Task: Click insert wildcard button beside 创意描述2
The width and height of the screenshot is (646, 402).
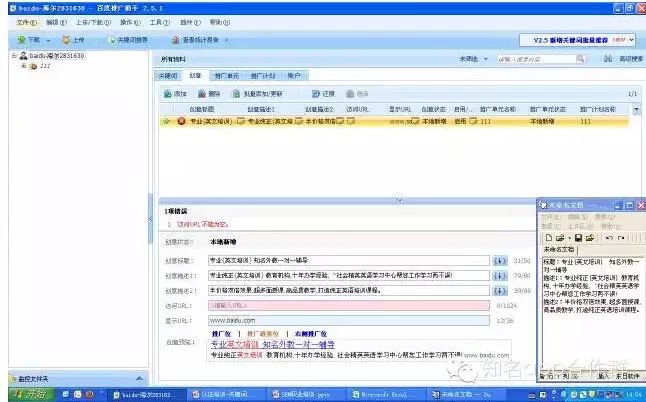Action: pos(499,291)
